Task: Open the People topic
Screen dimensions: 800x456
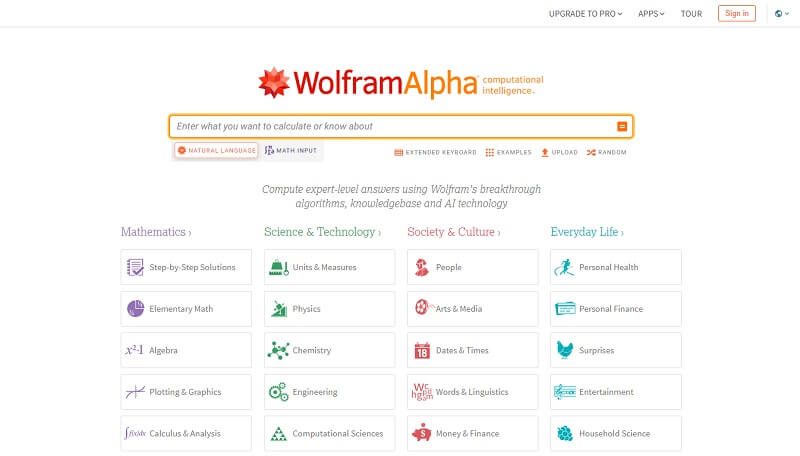Action: tap(472, 267)
